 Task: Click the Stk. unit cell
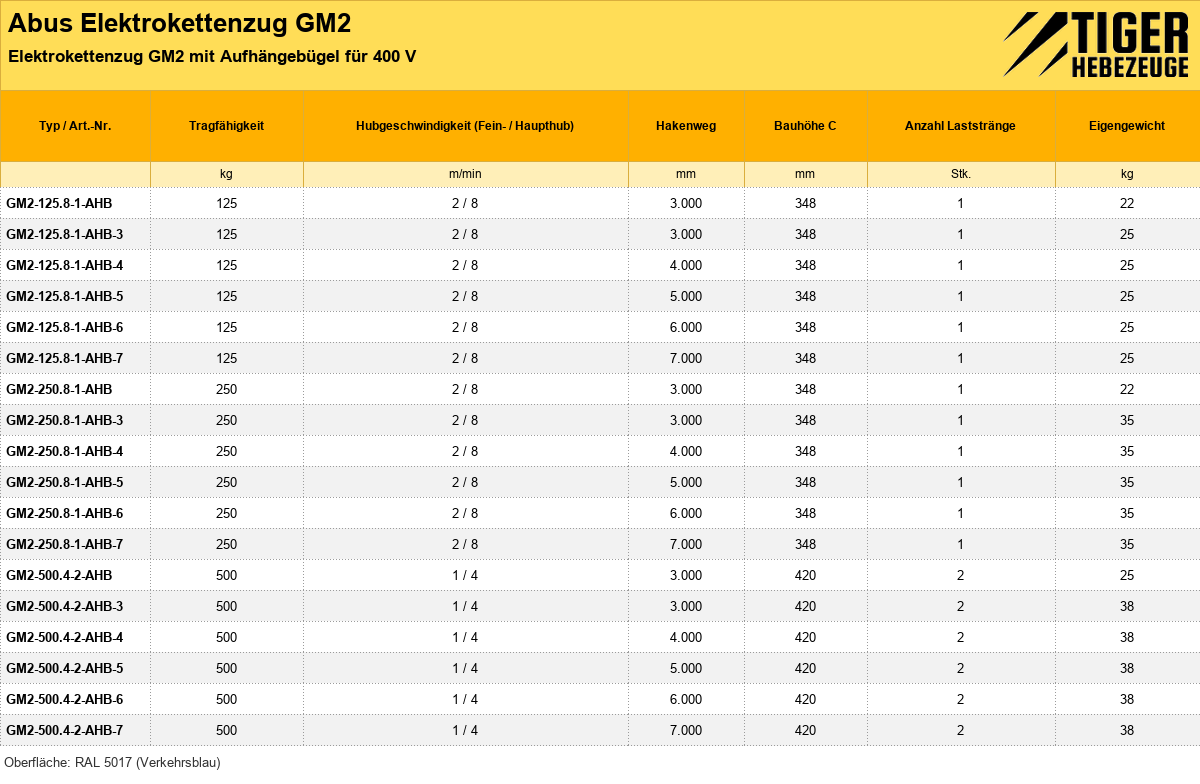coord(960,174)
